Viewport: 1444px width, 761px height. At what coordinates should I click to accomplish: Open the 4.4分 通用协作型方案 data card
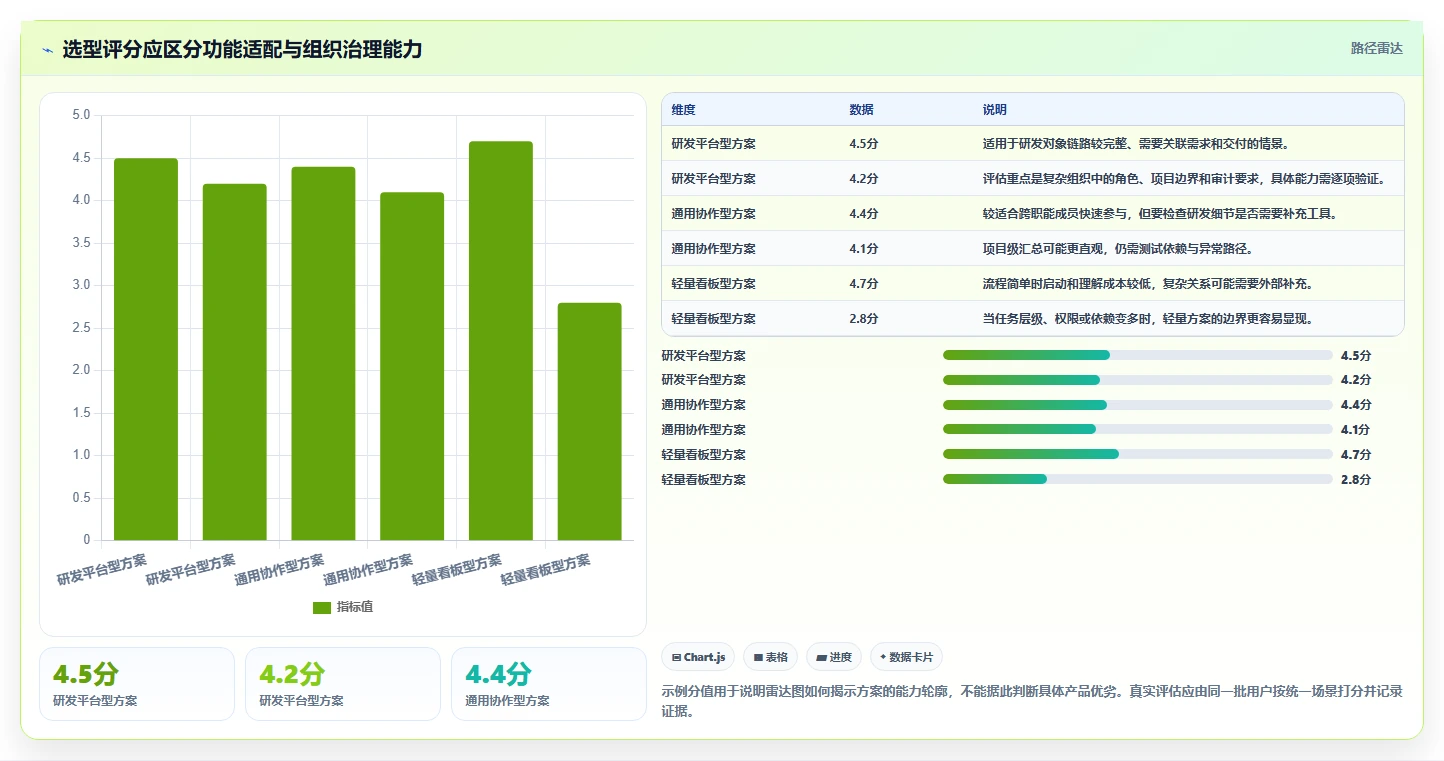click(x=549, y=684)
